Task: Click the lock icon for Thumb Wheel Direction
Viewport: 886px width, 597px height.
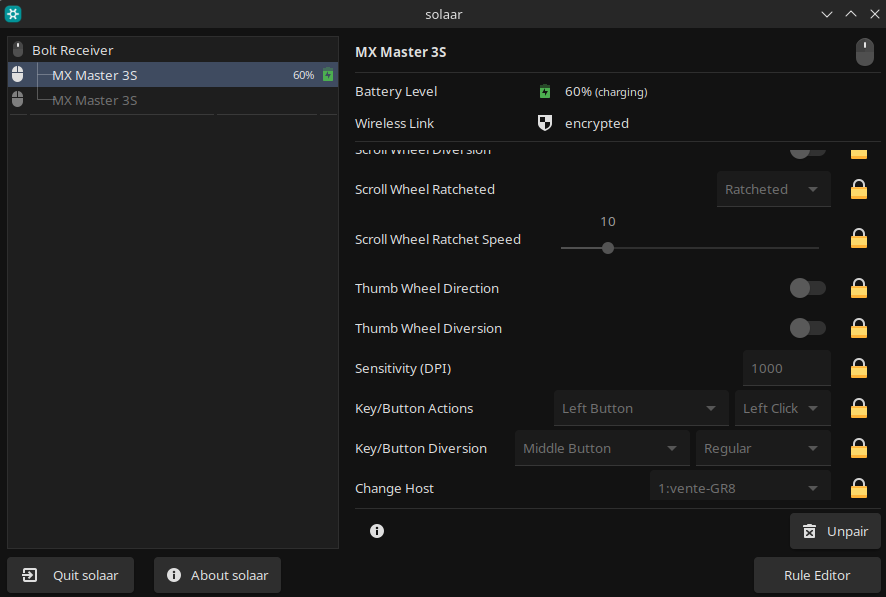Action: [x=858, y=288]
